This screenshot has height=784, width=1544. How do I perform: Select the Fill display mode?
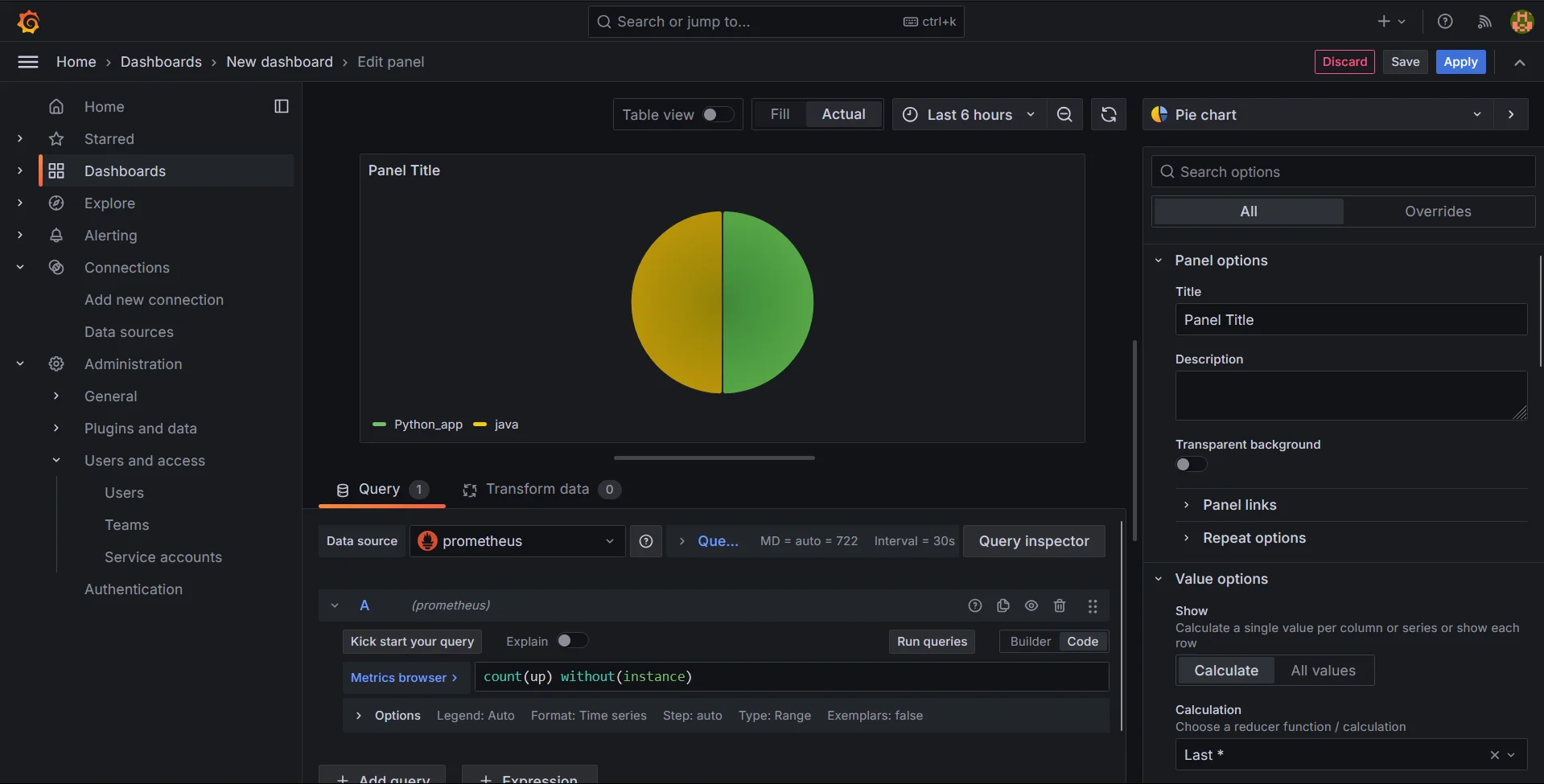point(780,115)
